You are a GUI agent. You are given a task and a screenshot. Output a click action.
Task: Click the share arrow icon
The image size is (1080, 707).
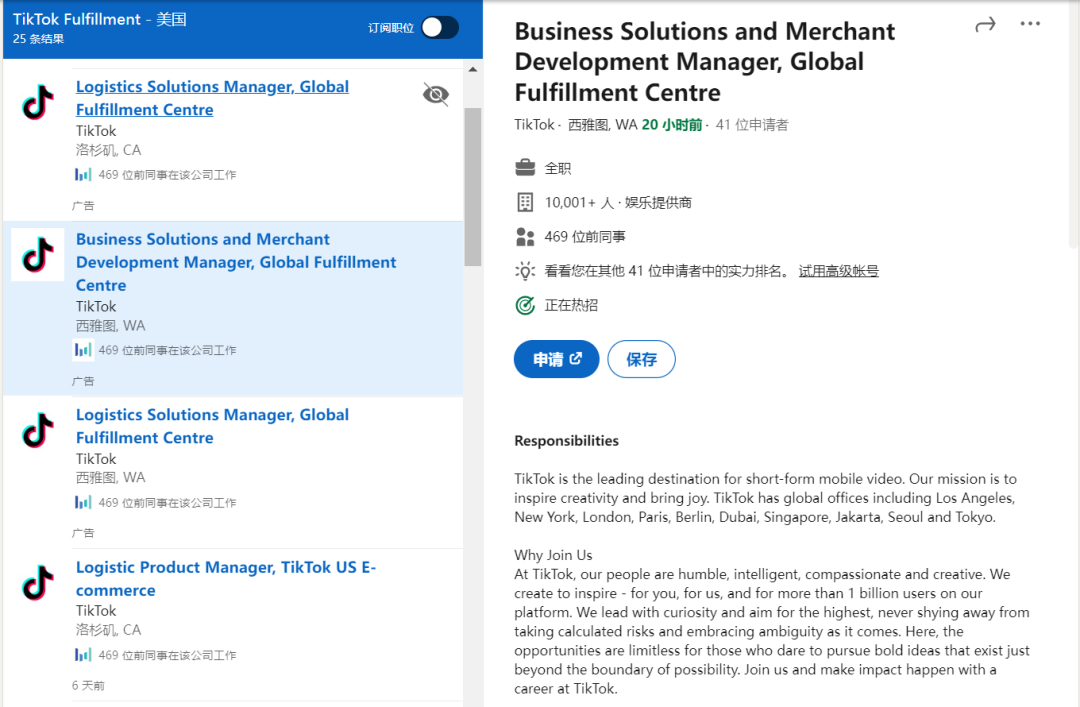point(985,25)
